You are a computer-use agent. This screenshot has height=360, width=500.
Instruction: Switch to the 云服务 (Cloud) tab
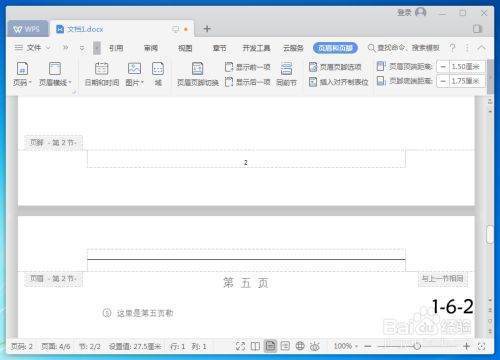click(x=293, y=48)
